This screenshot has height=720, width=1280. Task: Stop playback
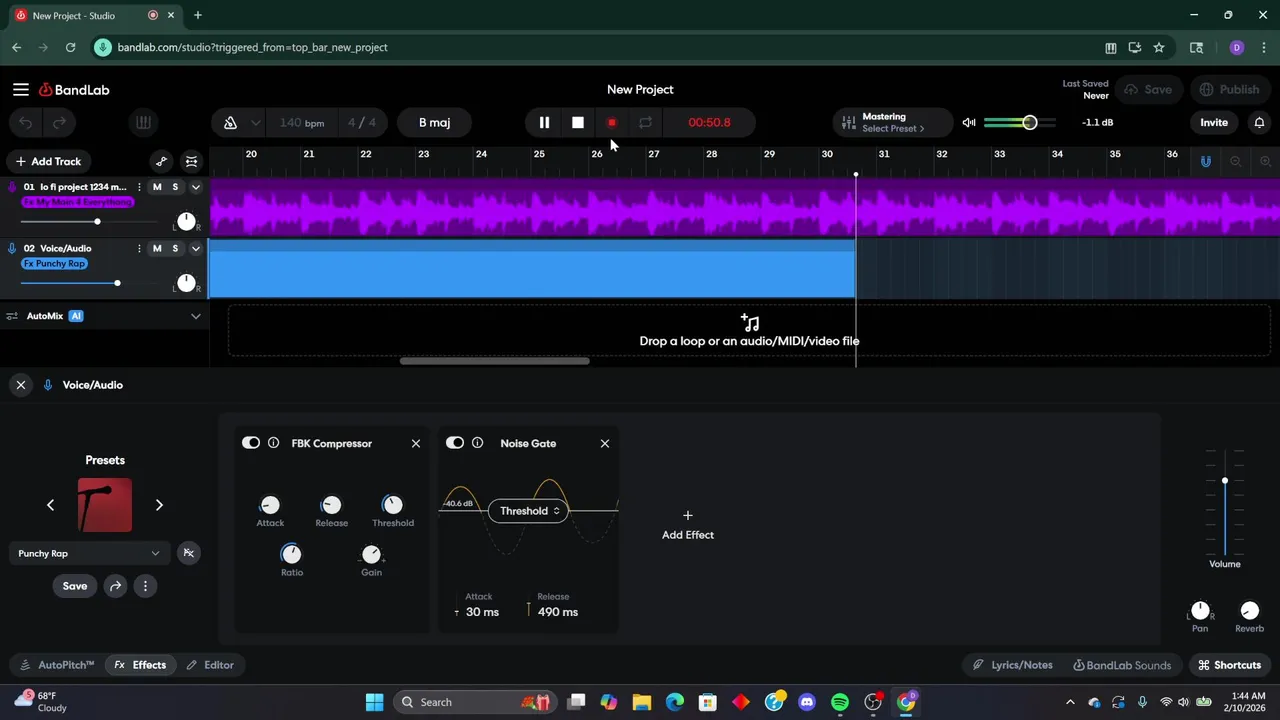[578, 123]
